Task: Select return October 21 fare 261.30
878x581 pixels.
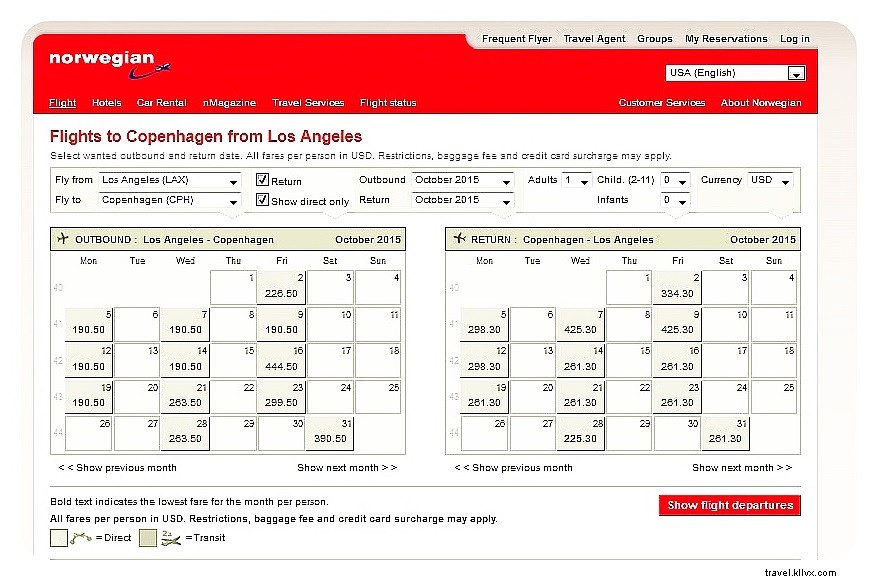Action: pos(580,397)
